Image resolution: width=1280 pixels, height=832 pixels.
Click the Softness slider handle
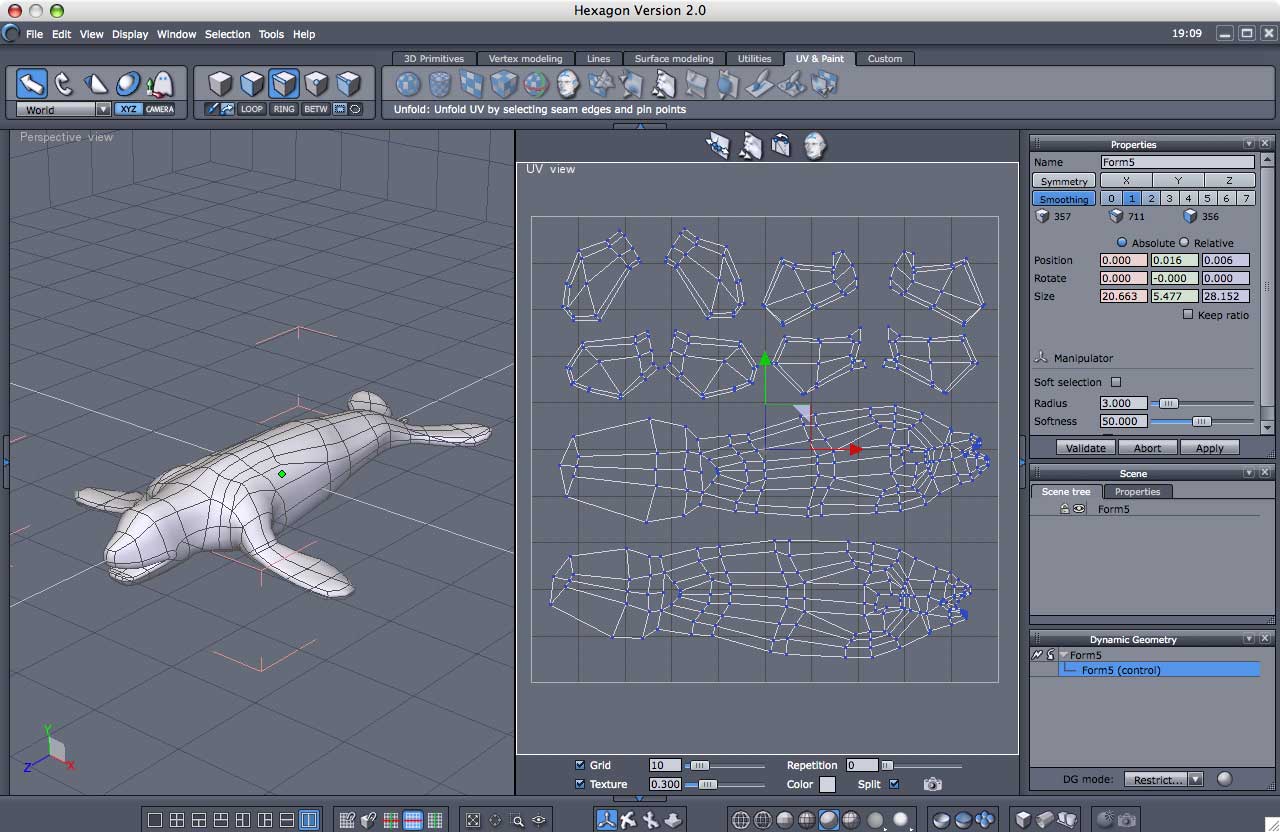click(x=1202, y=421)
